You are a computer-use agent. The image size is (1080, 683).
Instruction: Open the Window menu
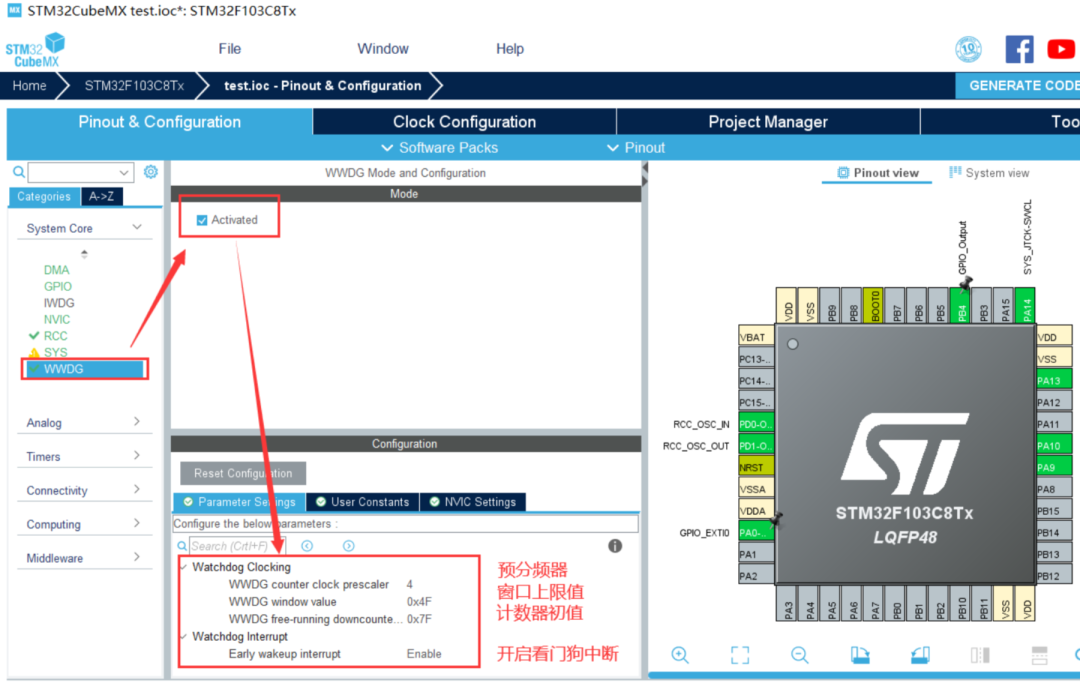pos(382,49)
